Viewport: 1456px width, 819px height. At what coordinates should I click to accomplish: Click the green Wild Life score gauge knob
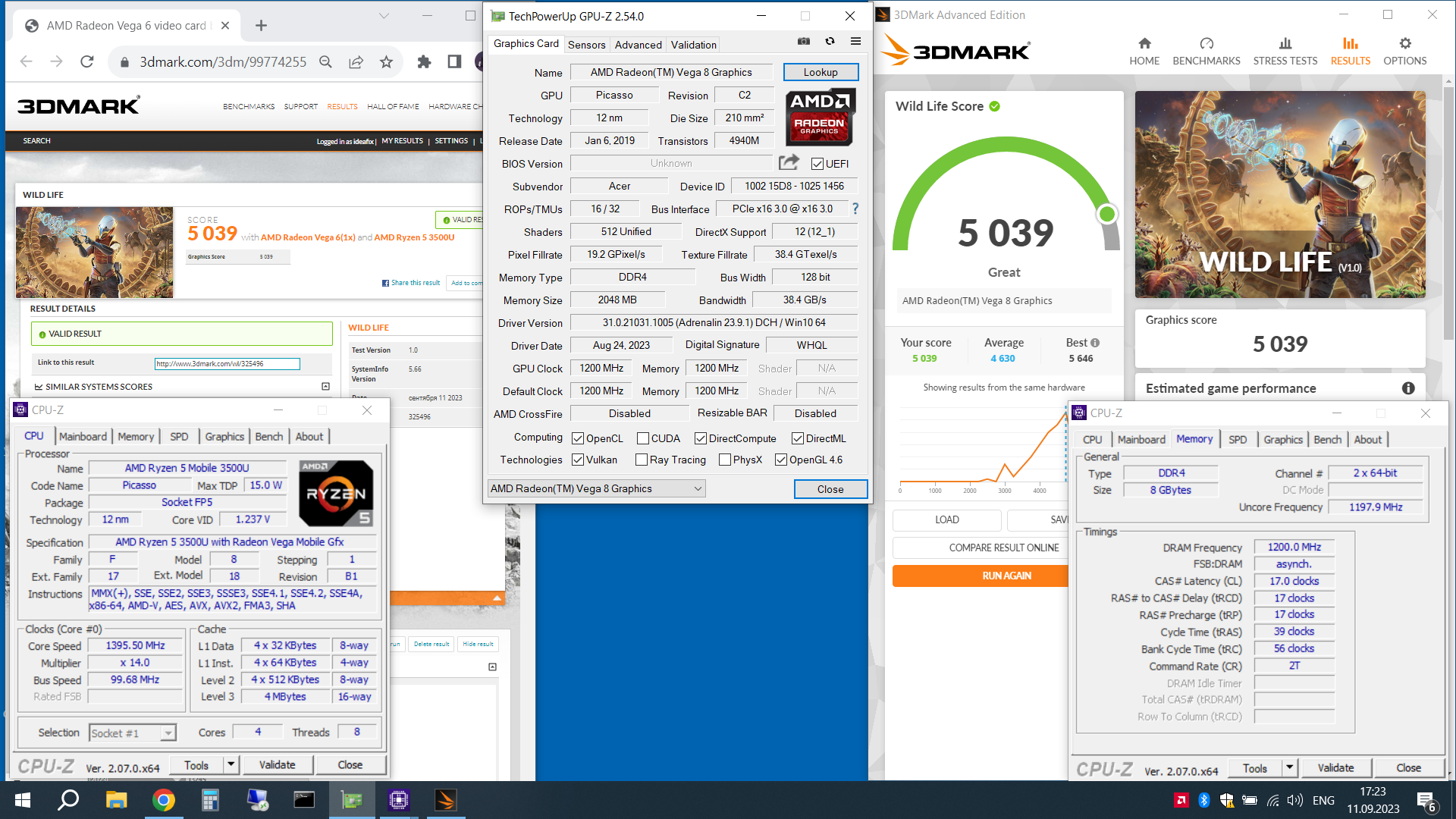coord(1107,214)
